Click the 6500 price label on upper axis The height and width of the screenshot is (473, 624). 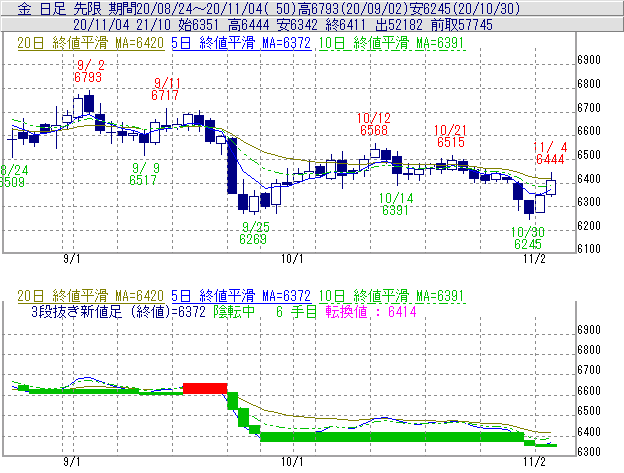pyautogui.click(x=589, y=155)
